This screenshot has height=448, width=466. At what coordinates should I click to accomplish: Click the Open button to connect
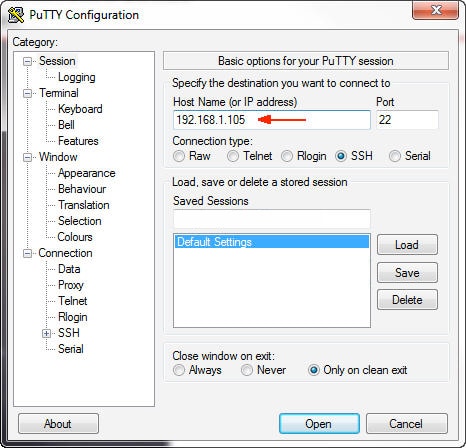point(319,424)
